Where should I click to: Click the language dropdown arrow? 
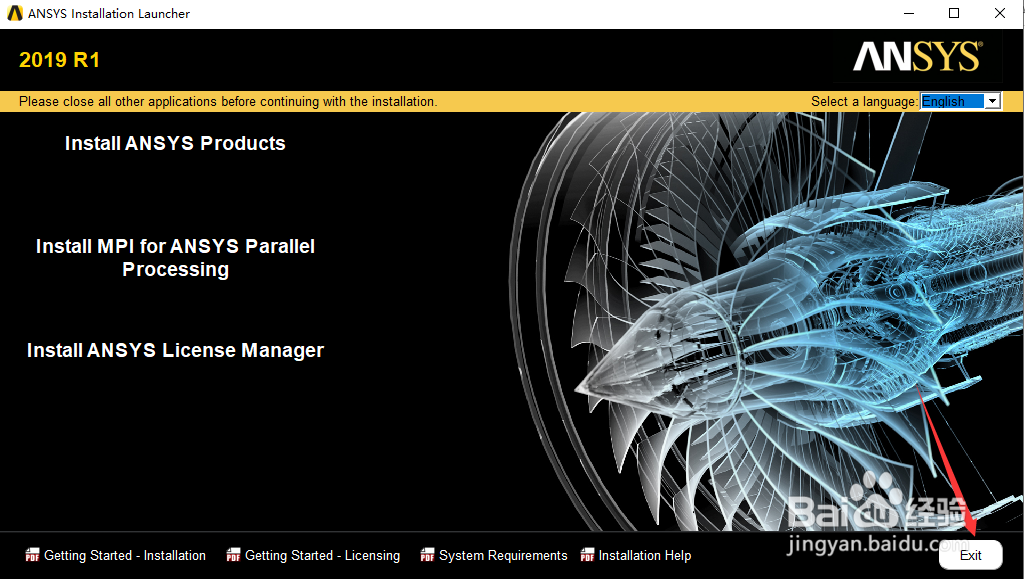pos(992,101)
